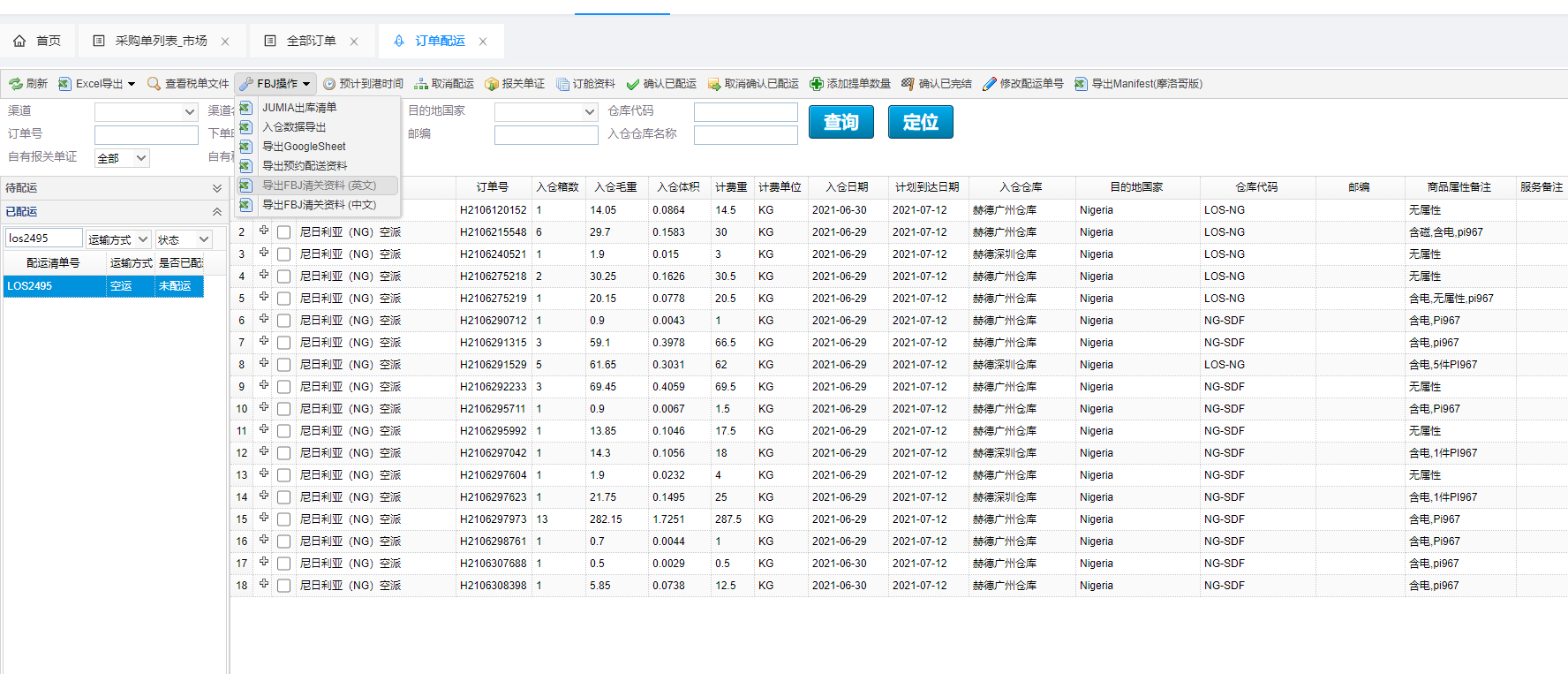Click the 订单号 input field
The image size is (1568, 674).
point(147,135)
